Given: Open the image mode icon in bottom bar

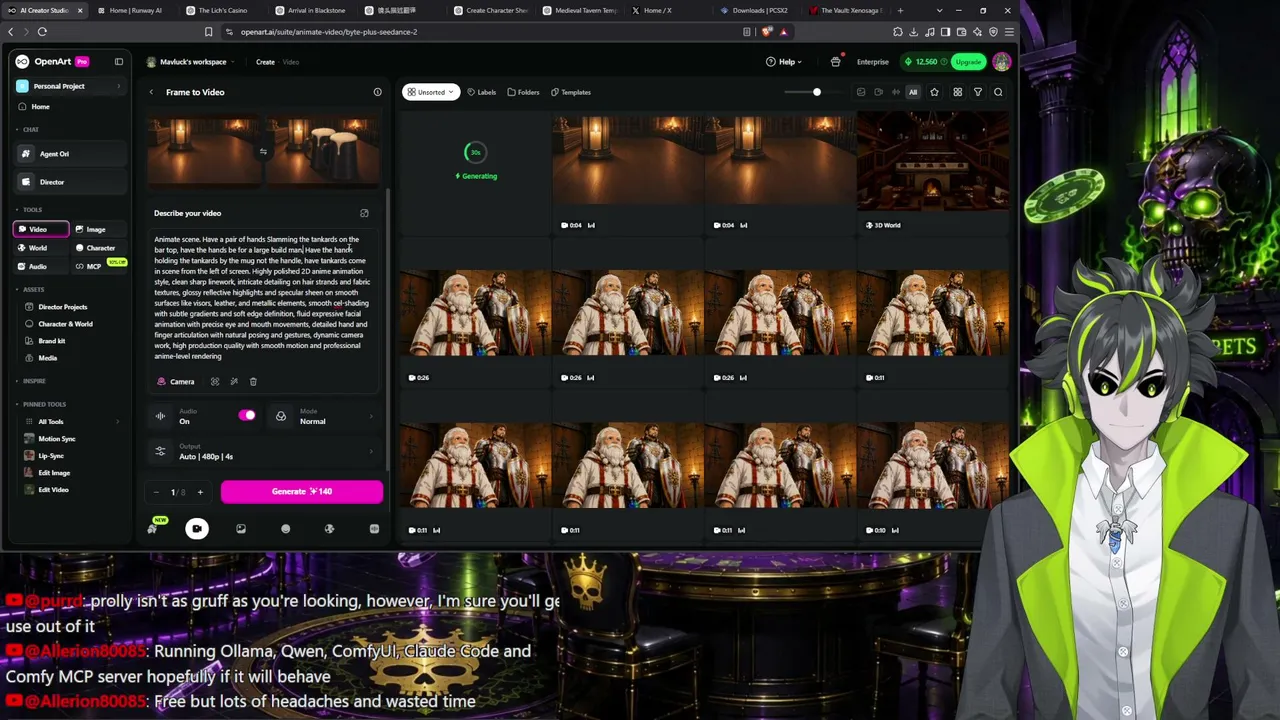Looking at the screenshot, I should click(241, 528).
